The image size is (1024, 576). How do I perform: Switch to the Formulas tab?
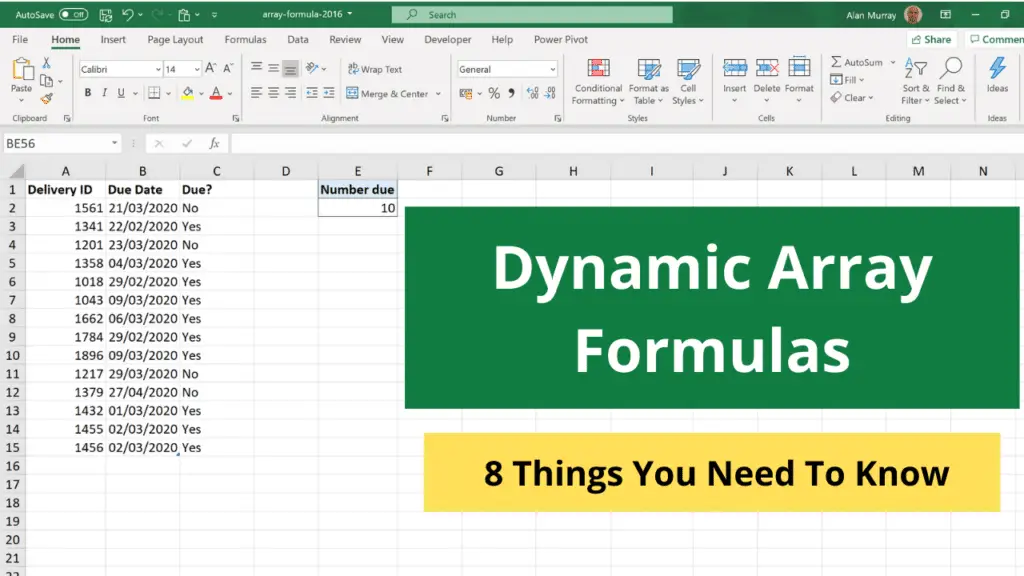click(245, 40)
